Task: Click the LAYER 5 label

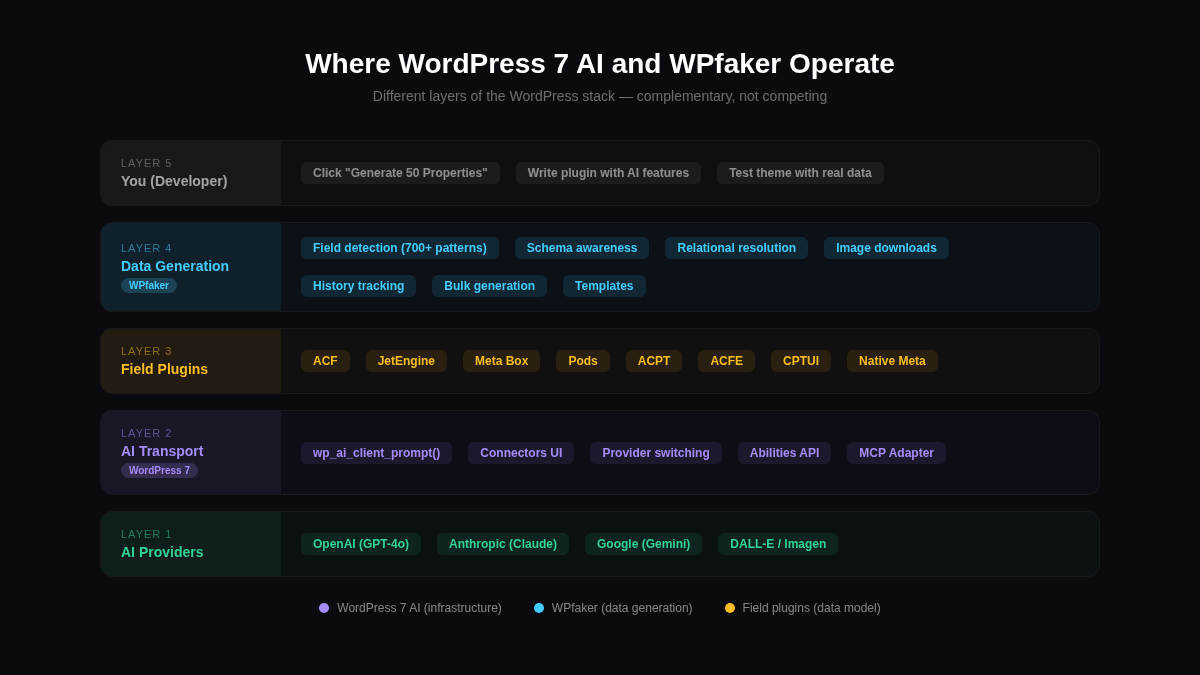Action: point(147,163)
